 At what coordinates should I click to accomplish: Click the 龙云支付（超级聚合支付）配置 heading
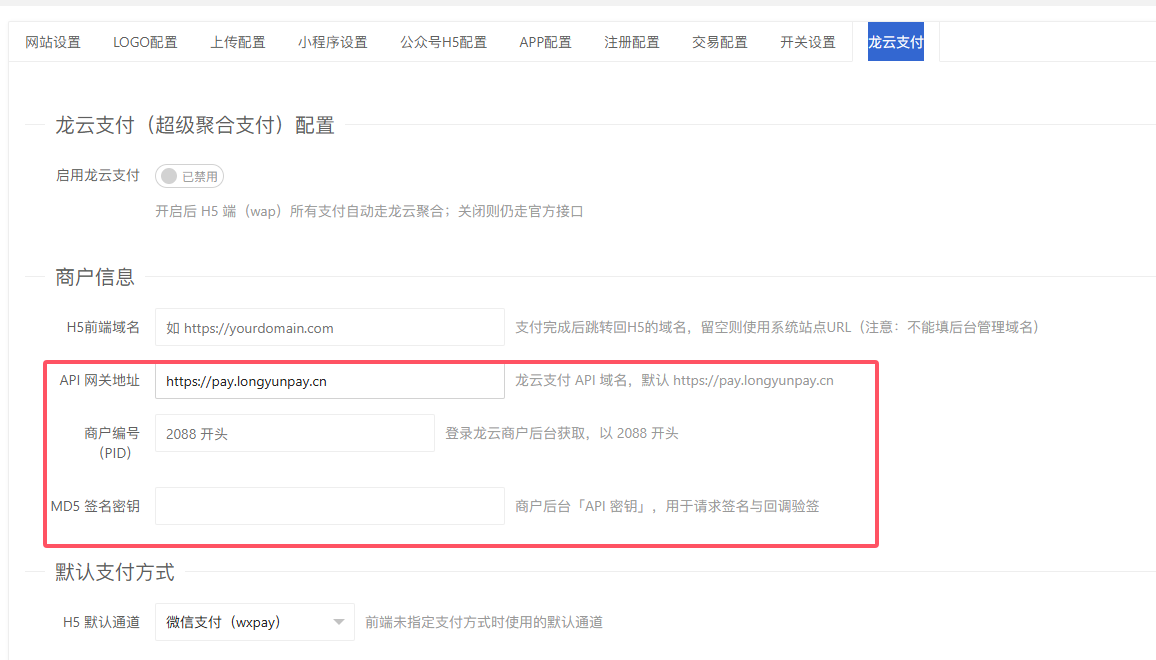[x=195, y=125]
